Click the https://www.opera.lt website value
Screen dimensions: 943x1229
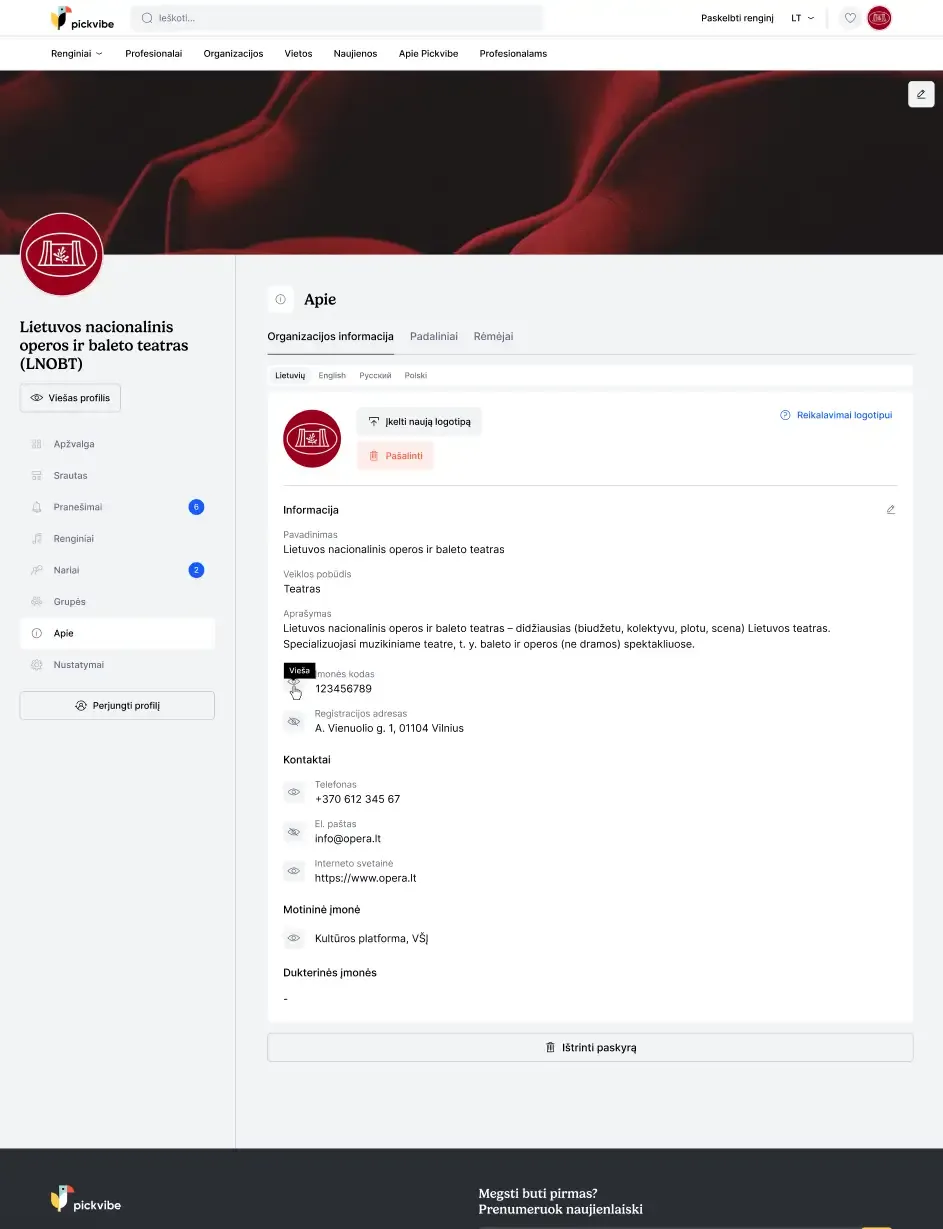(365, 879)
